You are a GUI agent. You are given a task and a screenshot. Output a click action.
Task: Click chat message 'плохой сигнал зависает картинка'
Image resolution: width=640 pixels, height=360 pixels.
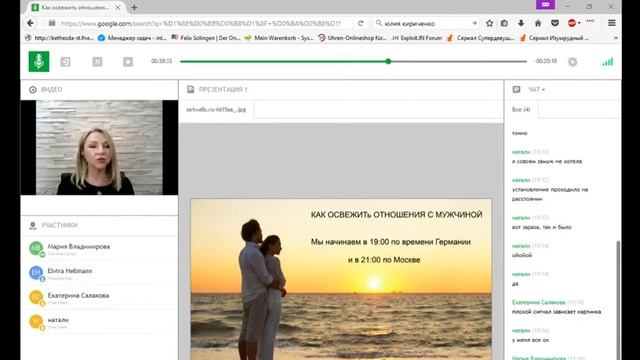pos(556,312)
